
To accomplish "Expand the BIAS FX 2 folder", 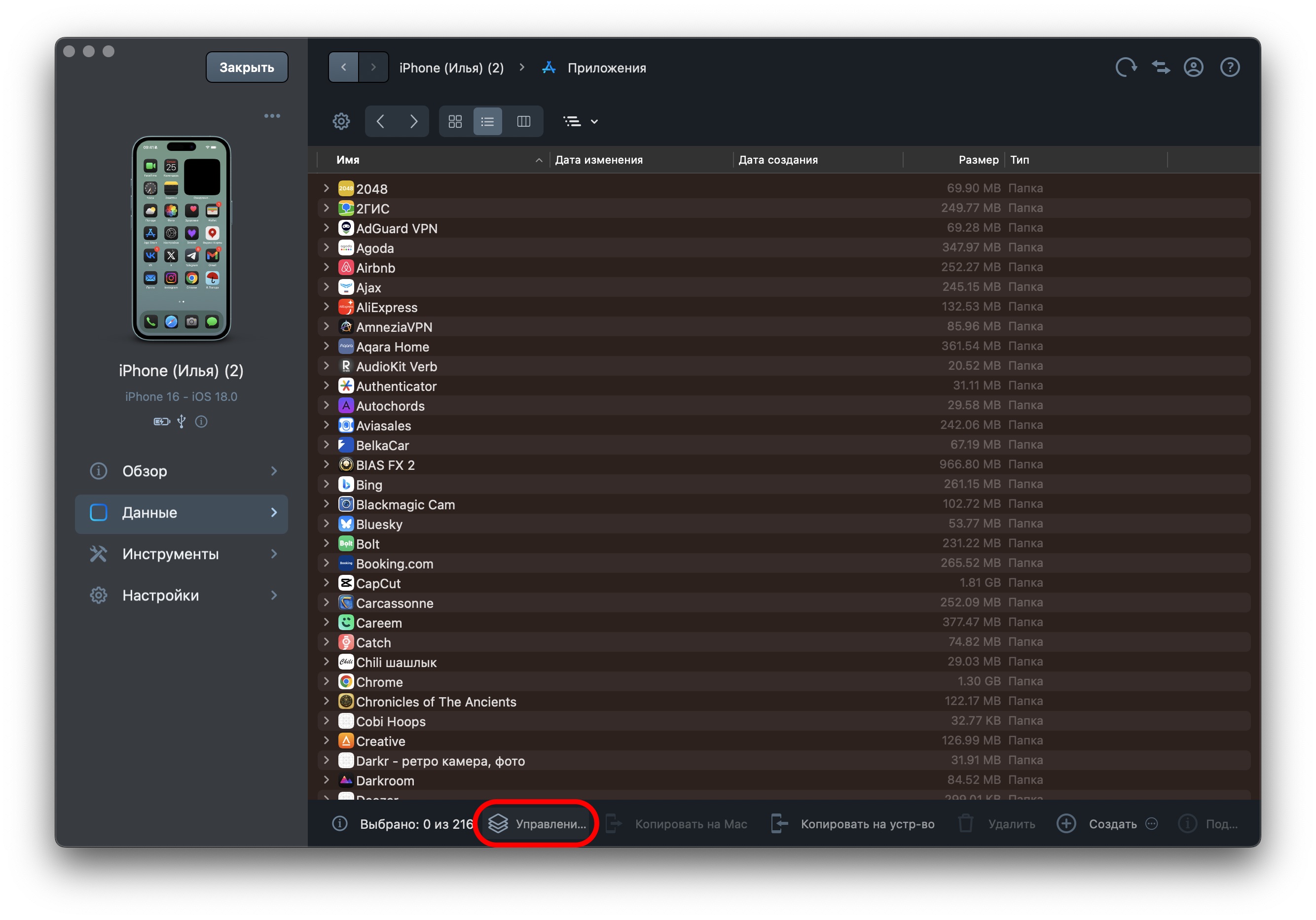I will point(326,464).
